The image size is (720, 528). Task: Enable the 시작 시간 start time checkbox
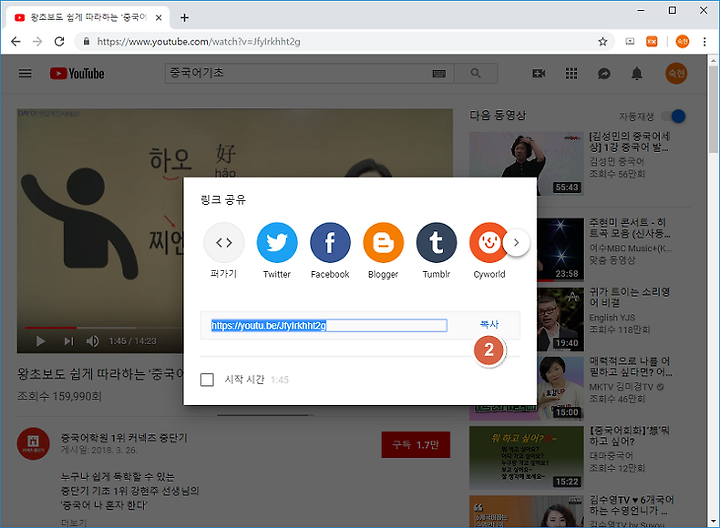[207, 380]
